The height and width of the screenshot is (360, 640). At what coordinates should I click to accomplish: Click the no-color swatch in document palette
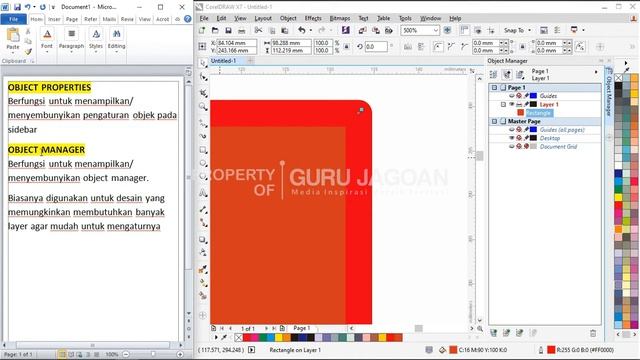[x=239, y=338]
